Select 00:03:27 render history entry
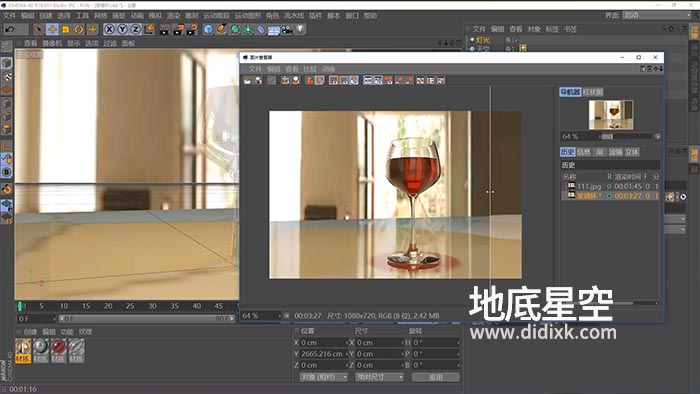This screenshot has width=700, height=394. coord(610,196)
